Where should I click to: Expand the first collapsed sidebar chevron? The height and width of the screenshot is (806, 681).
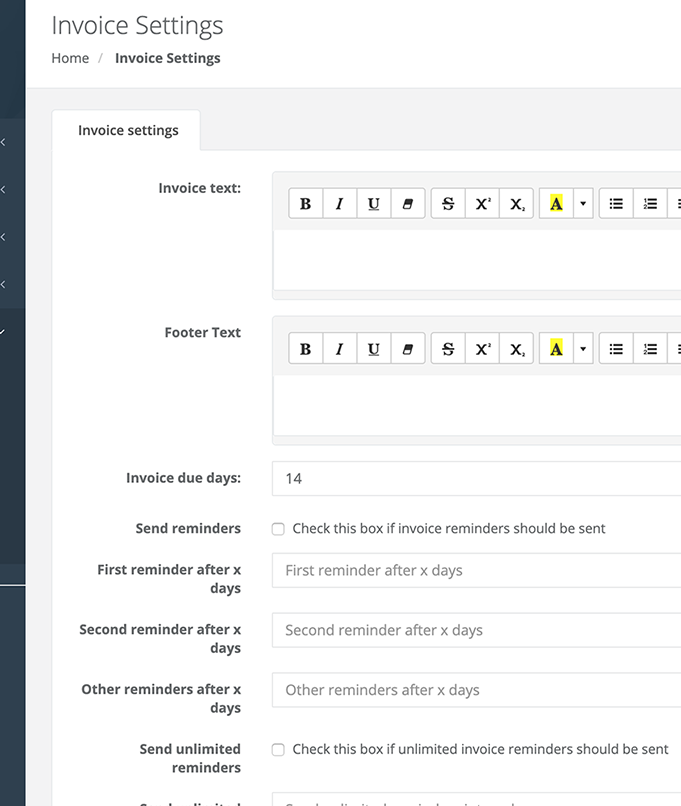(4, 142)
